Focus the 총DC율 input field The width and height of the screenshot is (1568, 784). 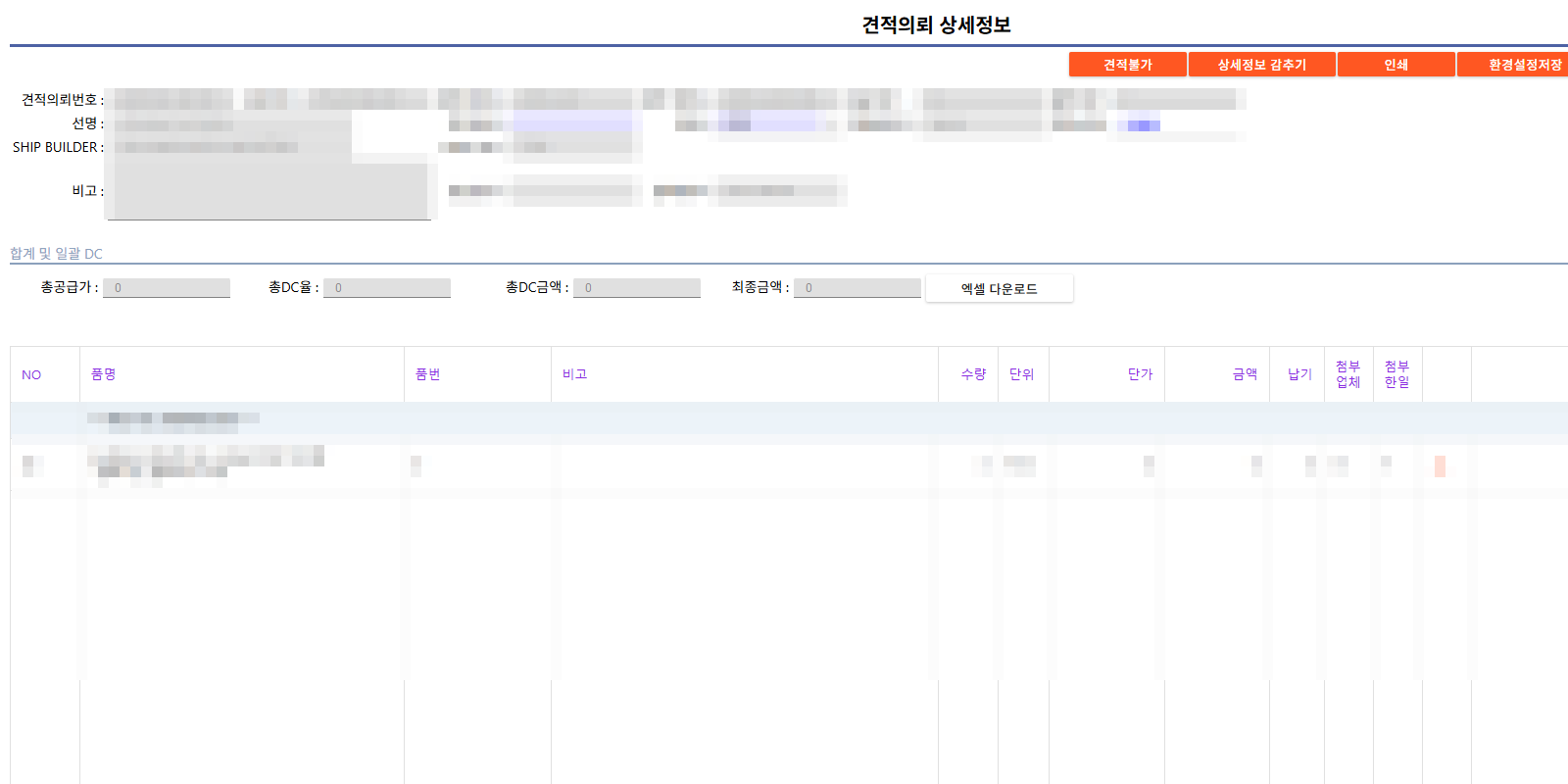tap(387, 288)
